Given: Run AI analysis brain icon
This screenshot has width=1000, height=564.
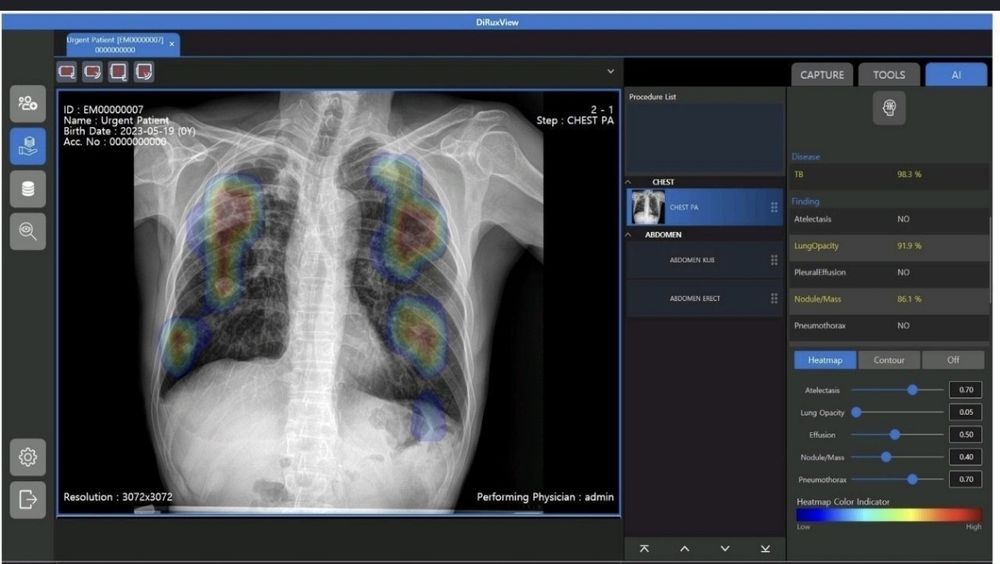Looking at the screenshot, I should [x=889, y=108].
